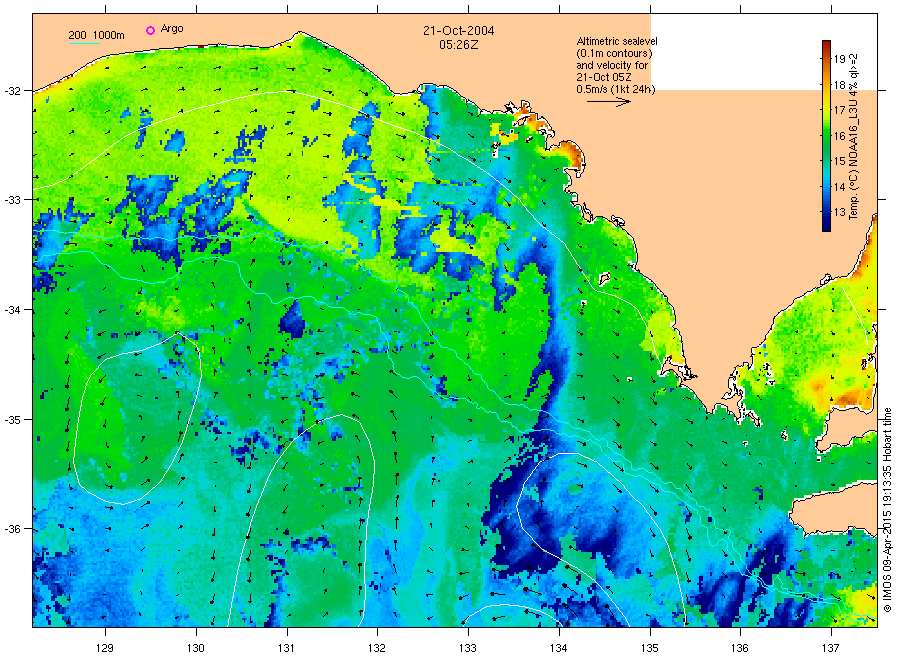This screenshot has height=660, width=900.
Task: Click the '13' colorbar tick label
Action: pos(839,212)
